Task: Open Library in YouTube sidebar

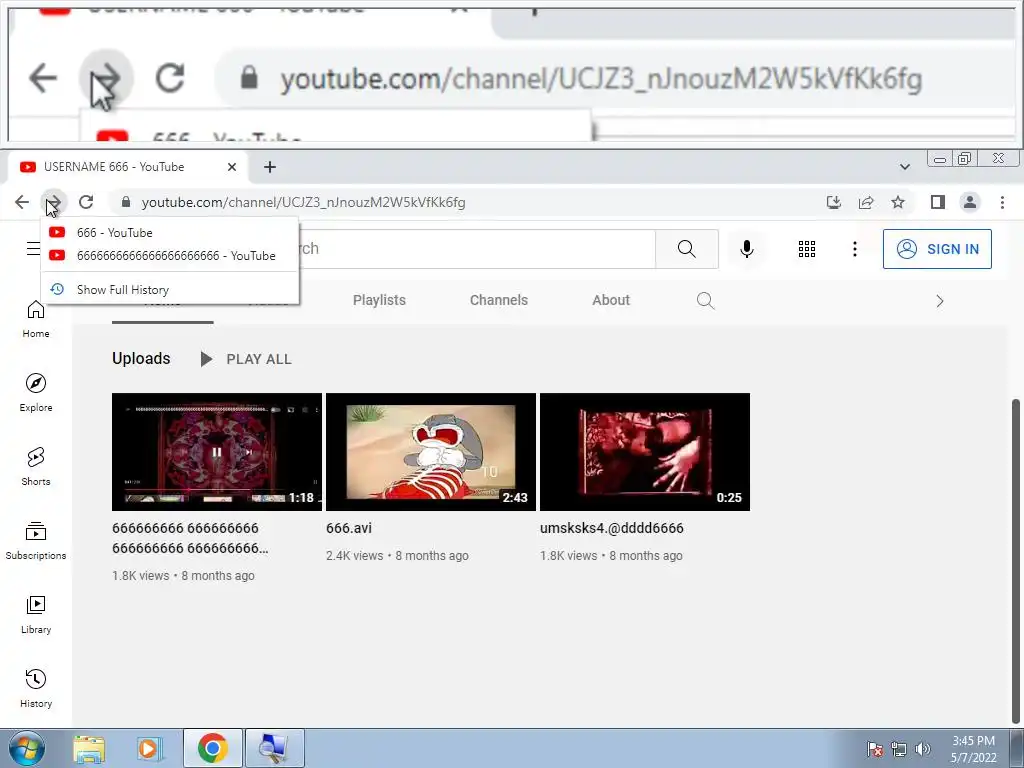Action: coord(36,615)
